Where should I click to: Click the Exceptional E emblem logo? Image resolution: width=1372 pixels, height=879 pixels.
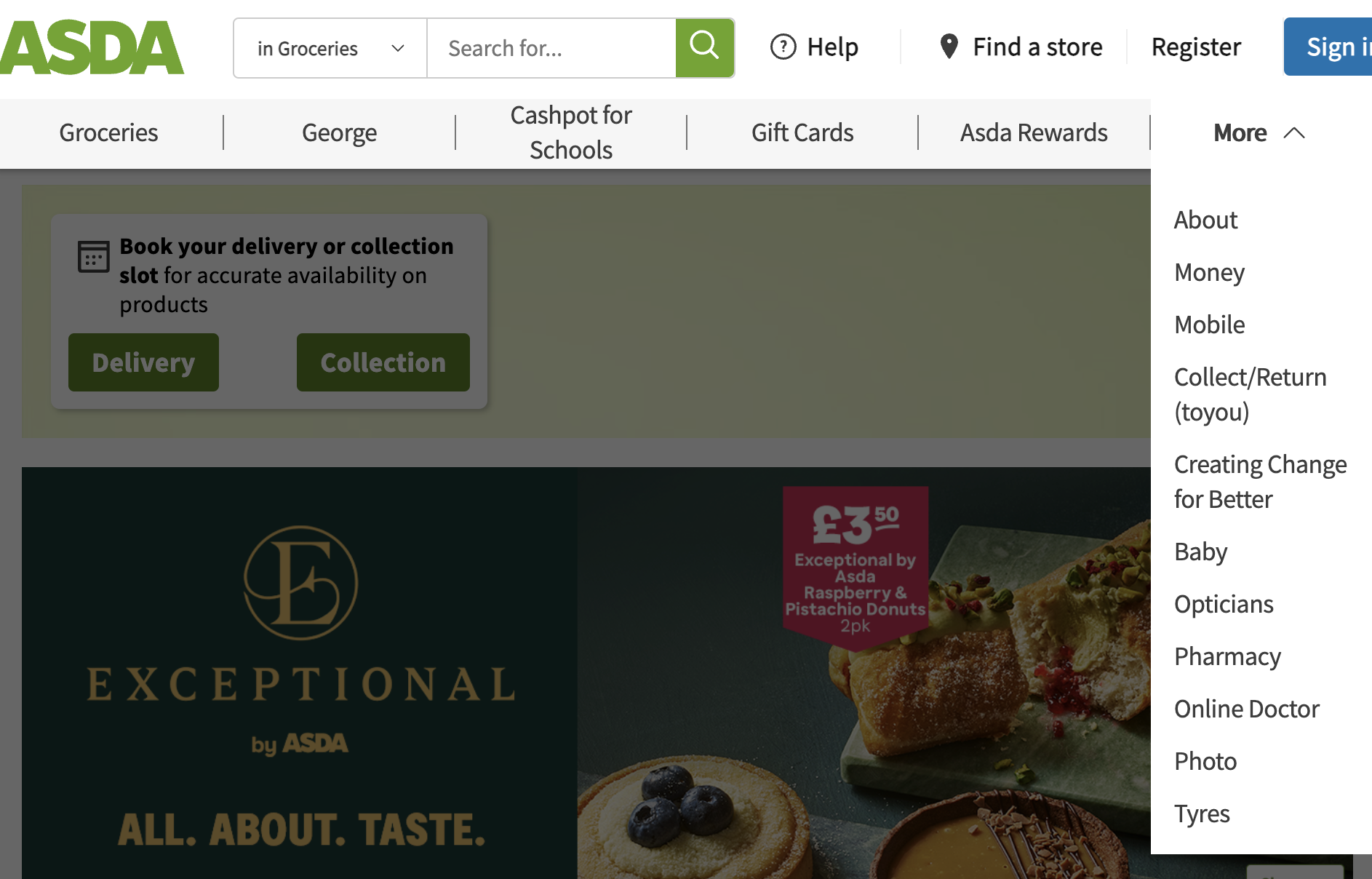pos(300,583)
